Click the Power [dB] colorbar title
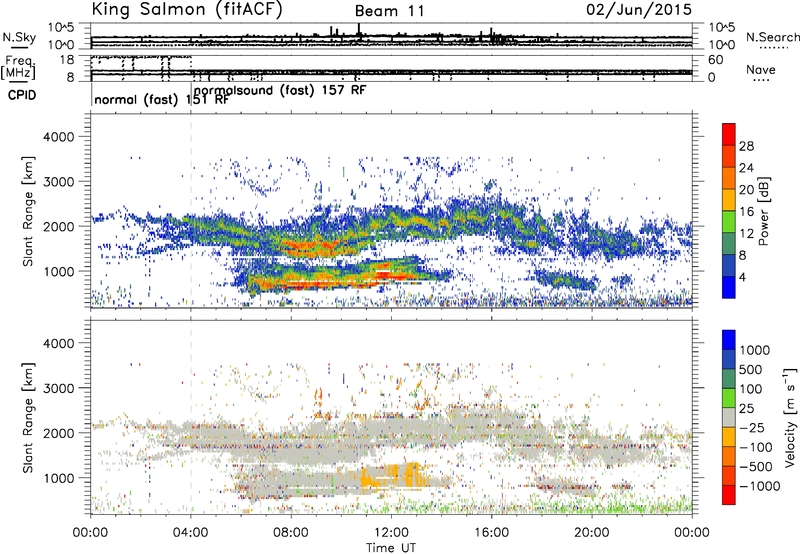The image size is (800, 554). point(763,211)
